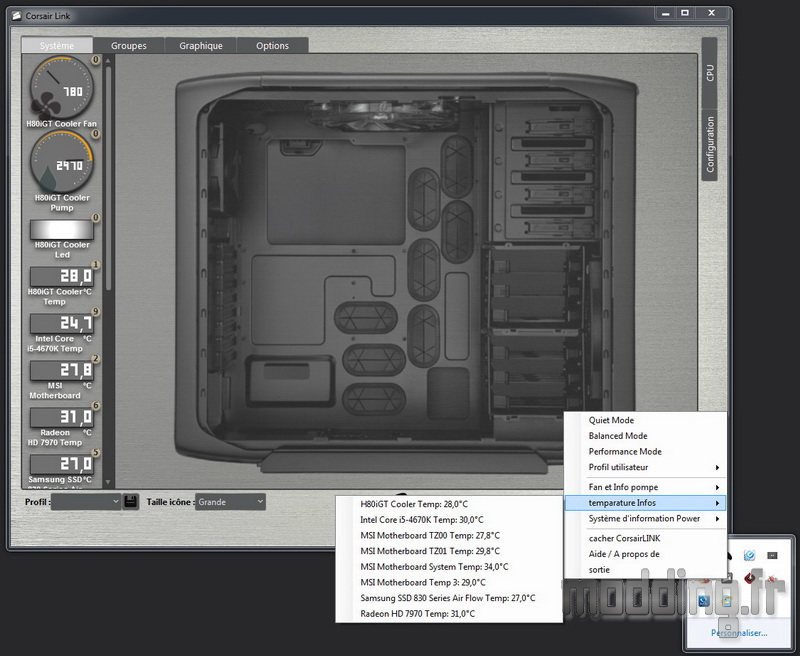Open the Taille icône Grande dropdown
The width and height of the screenshot is (800, 656).
coord(230,502)
